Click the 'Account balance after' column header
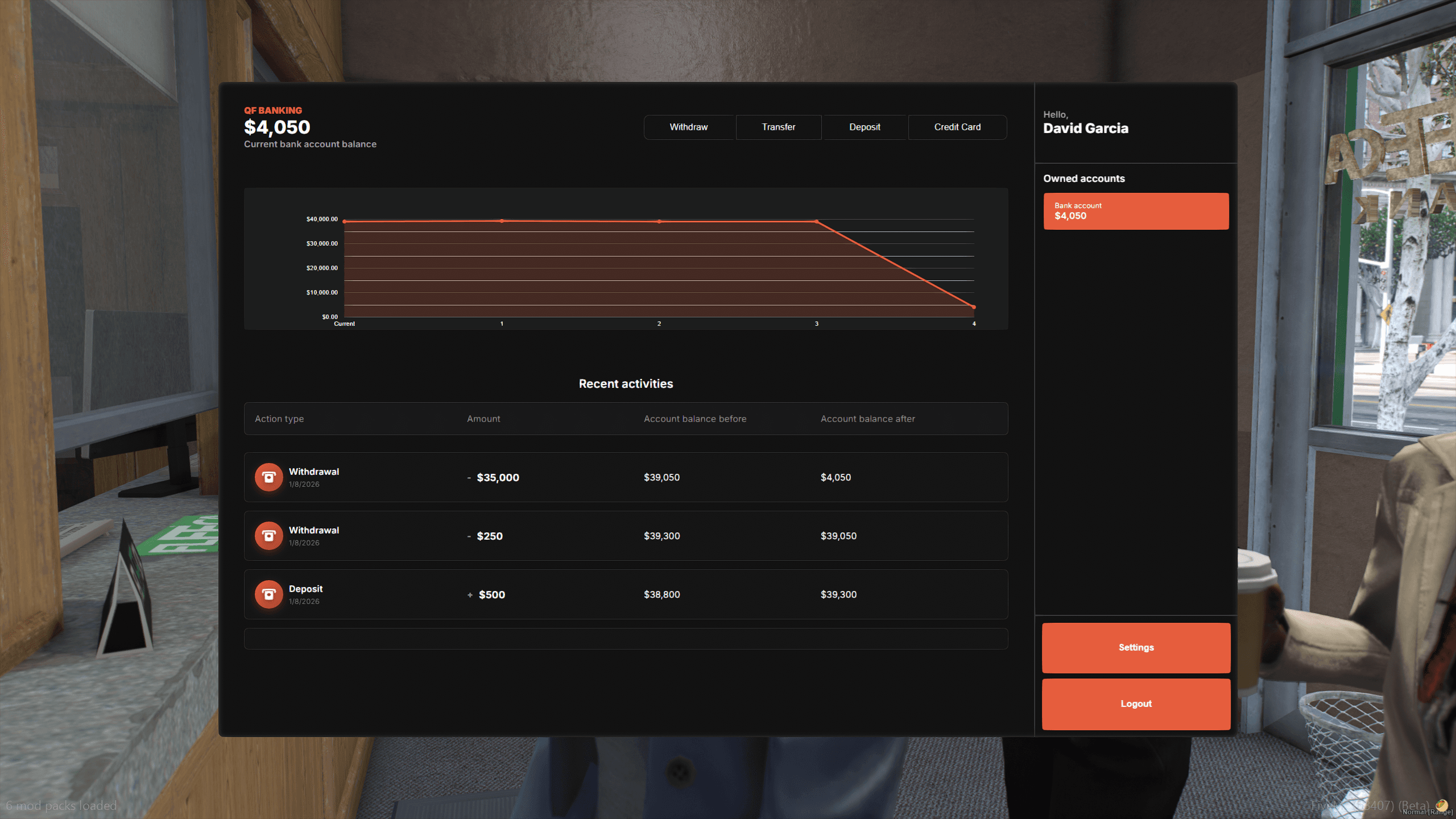Image resolution: width=1456 pixels, height=819 pixels. coord(868,419)
